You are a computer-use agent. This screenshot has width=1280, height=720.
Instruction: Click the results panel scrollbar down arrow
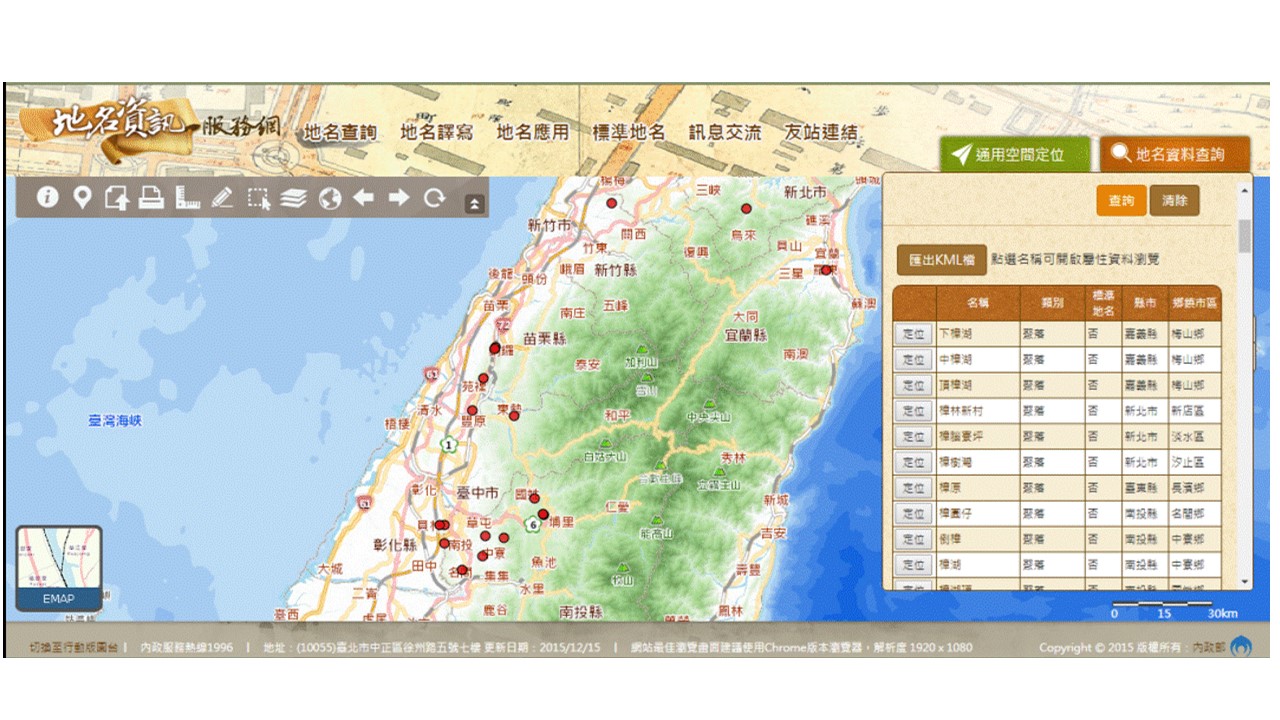tap(1245, 582)
